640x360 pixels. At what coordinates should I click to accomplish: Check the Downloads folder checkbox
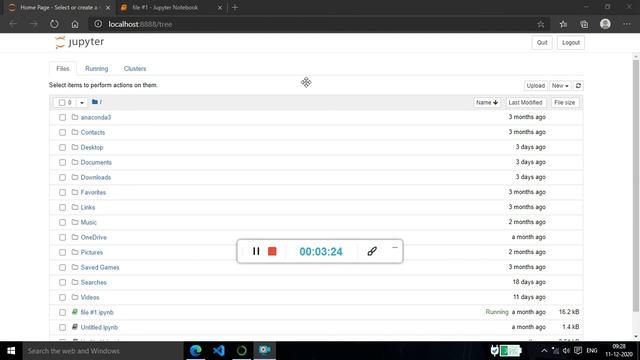[x=62, y=178]
